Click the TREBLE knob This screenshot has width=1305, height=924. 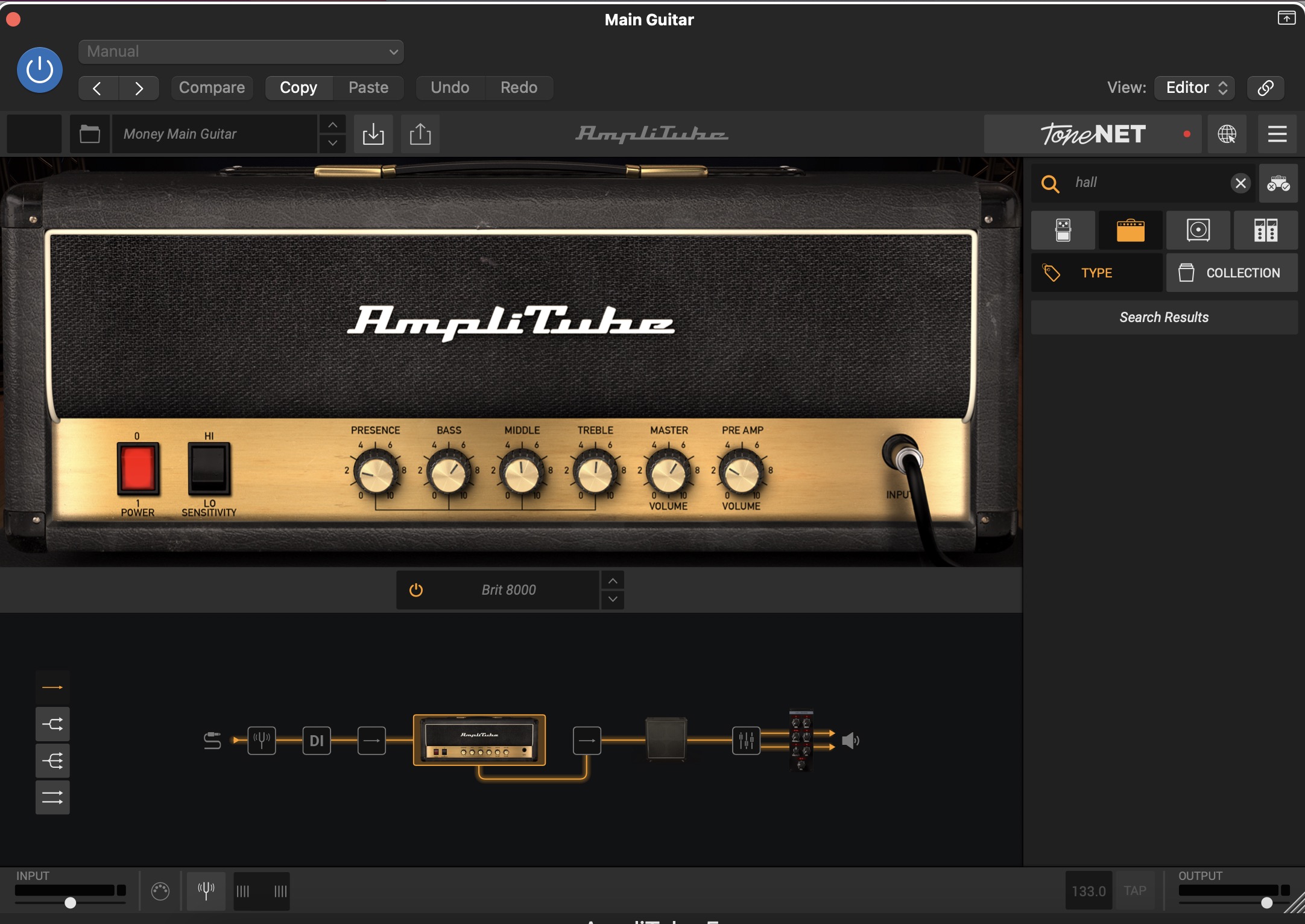595,474
